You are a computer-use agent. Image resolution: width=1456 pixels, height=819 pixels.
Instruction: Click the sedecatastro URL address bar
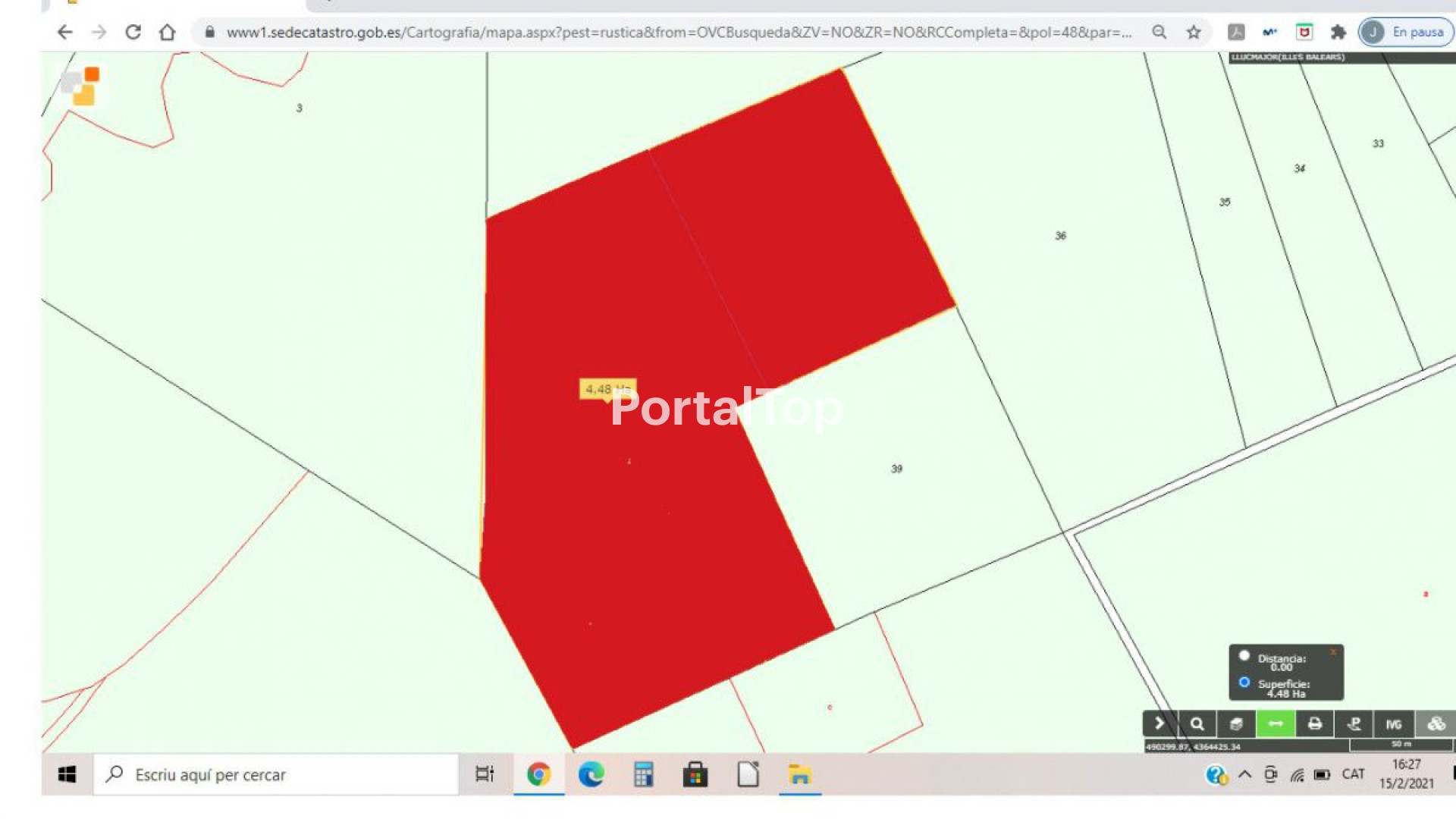[679, 32]
